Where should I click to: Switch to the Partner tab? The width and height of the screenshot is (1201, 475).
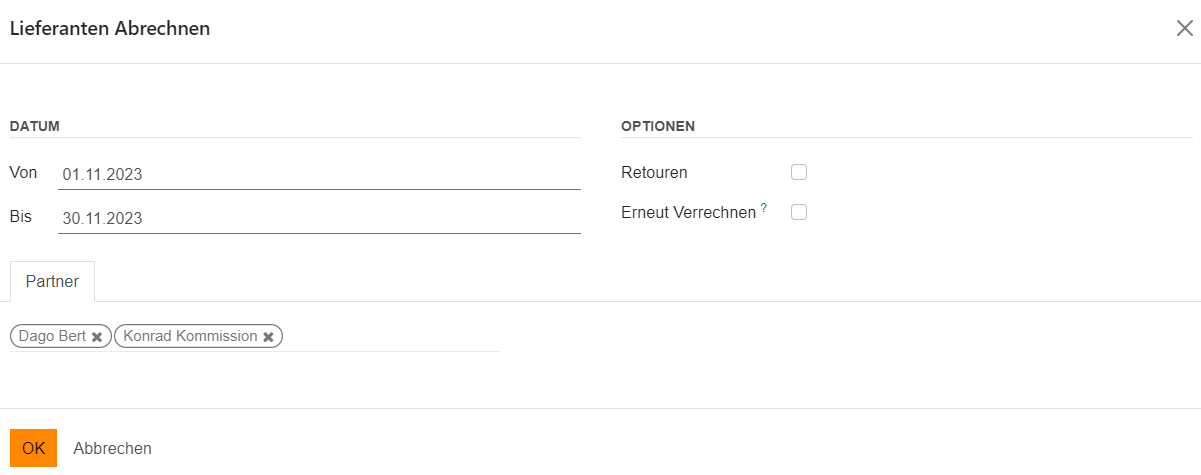coord(52,282)
